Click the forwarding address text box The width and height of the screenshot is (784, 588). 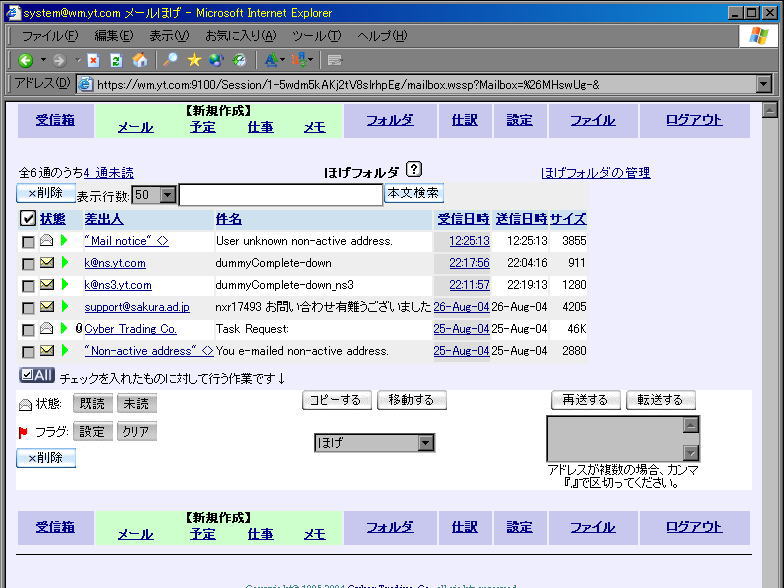(x=614, y=438)
